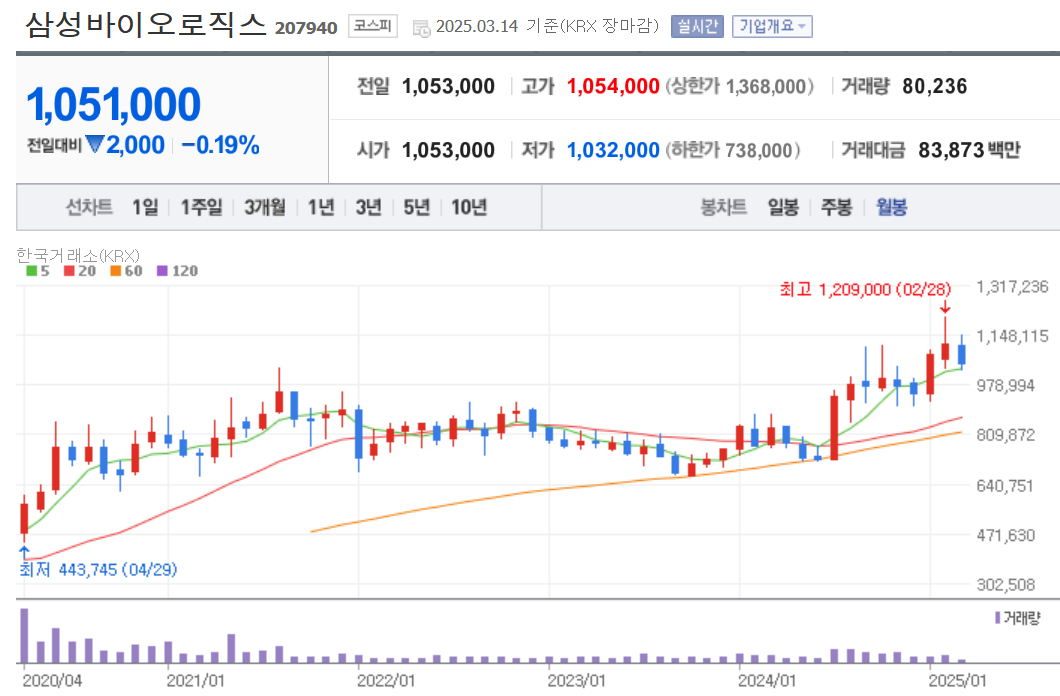Select the 3년 line chart period
This screenshot has height=696, width=1060.
click(368, 207)
